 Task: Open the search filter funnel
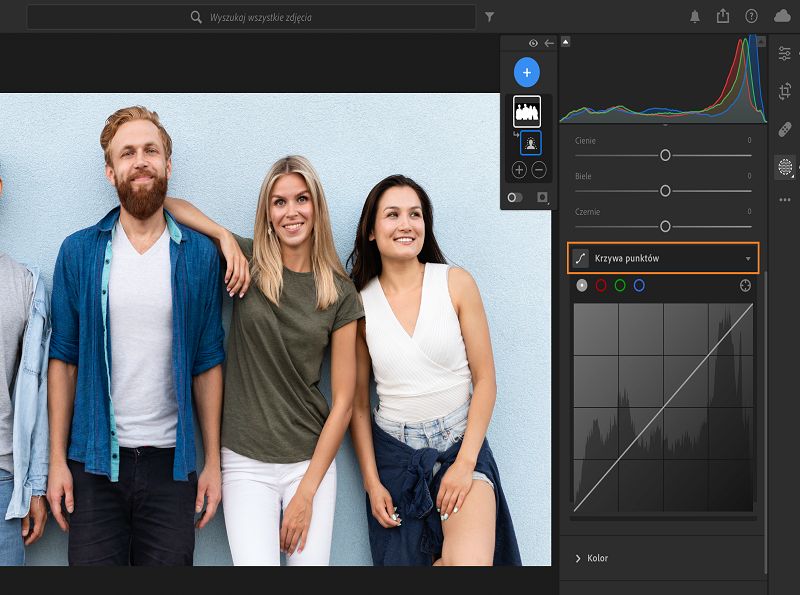[489, 17]
